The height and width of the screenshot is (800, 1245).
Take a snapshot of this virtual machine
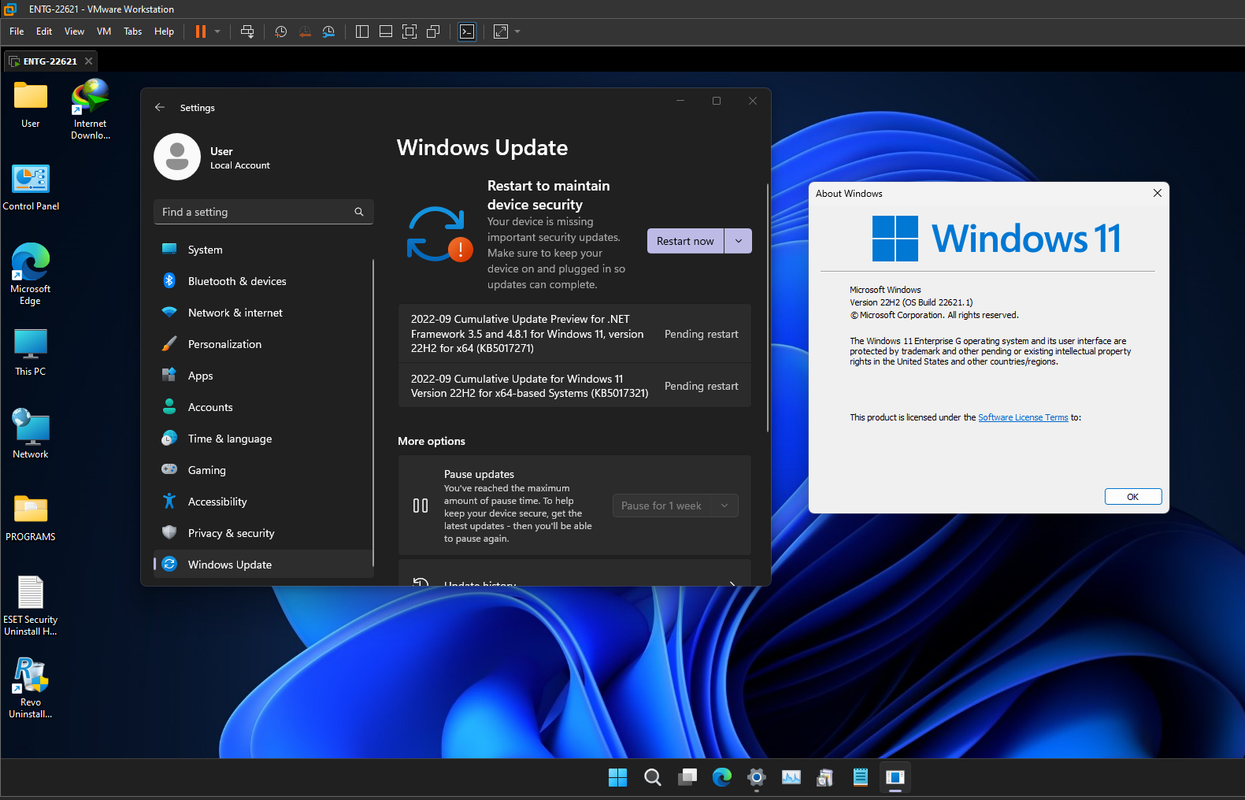point(281,31)
